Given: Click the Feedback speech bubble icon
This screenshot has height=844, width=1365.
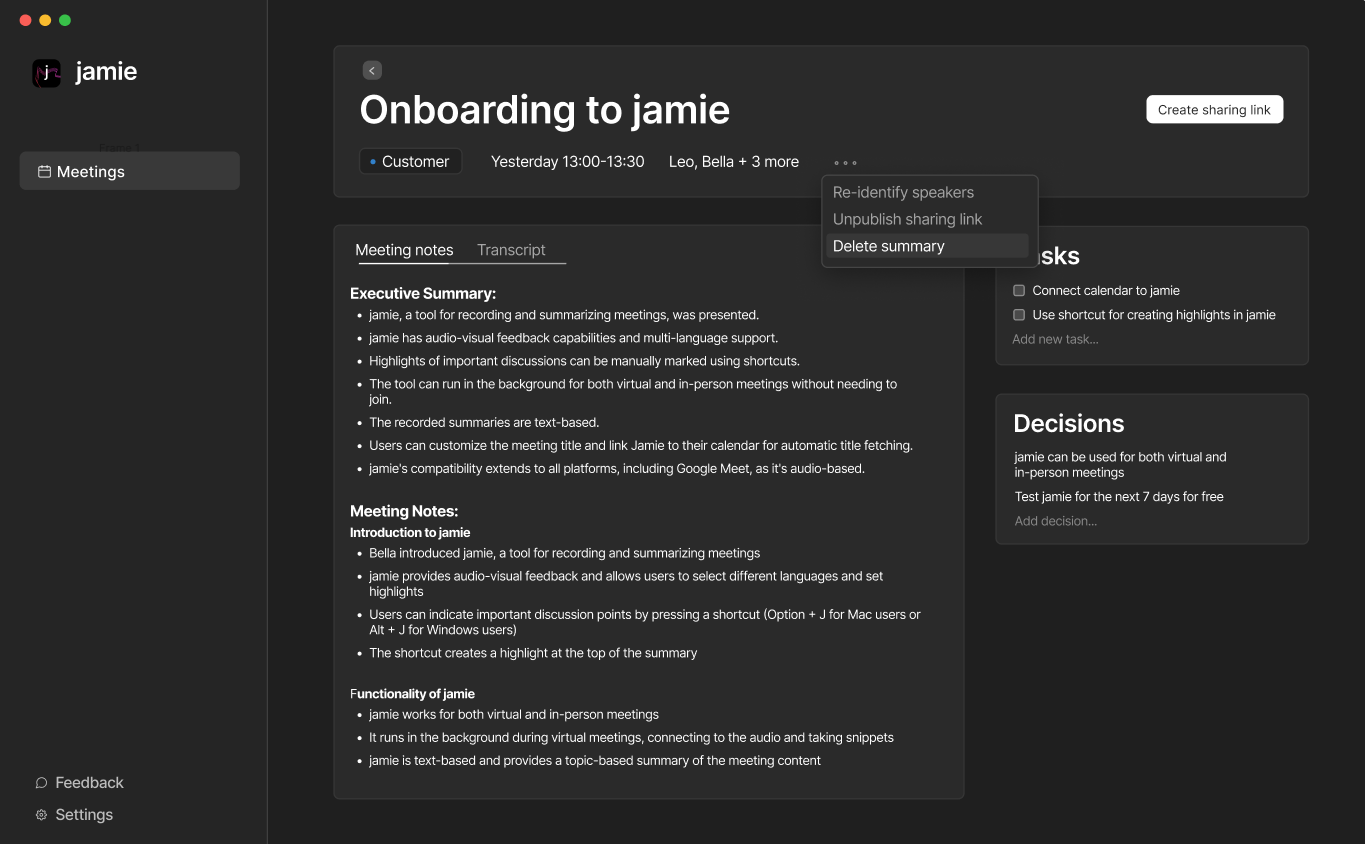Looking at the screenshot, I should tap(41, 783).
